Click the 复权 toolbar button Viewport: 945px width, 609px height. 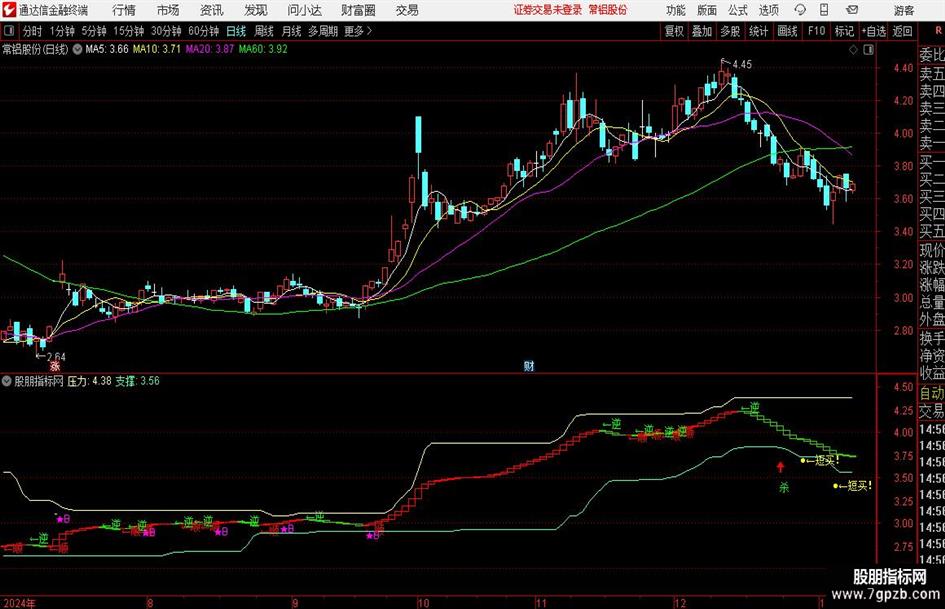pyautogui.click(x=674, y=31)
